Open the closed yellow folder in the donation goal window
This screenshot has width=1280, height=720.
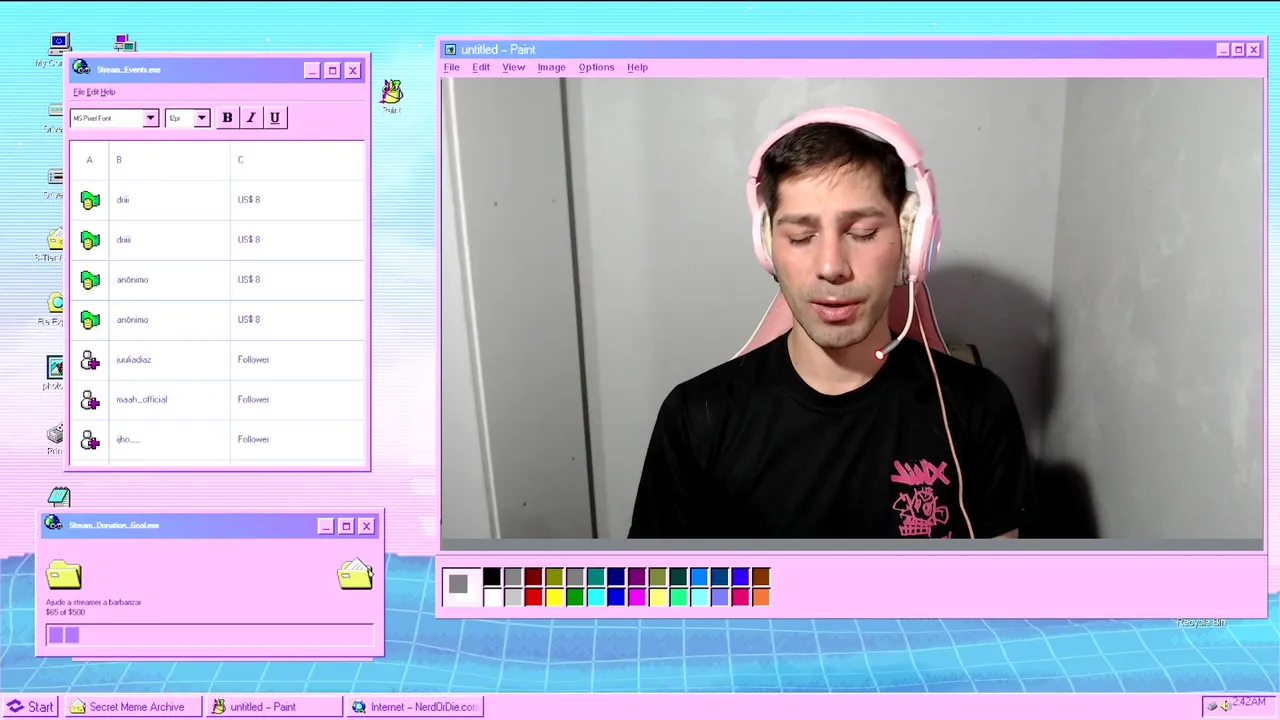(x=64, y=574)
